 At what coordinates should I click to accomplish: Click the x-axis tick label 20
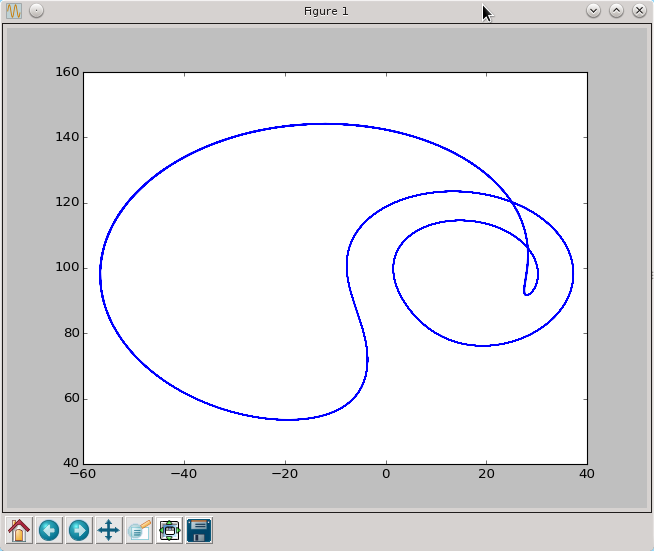pyautogui.click(x=486, y=474)
